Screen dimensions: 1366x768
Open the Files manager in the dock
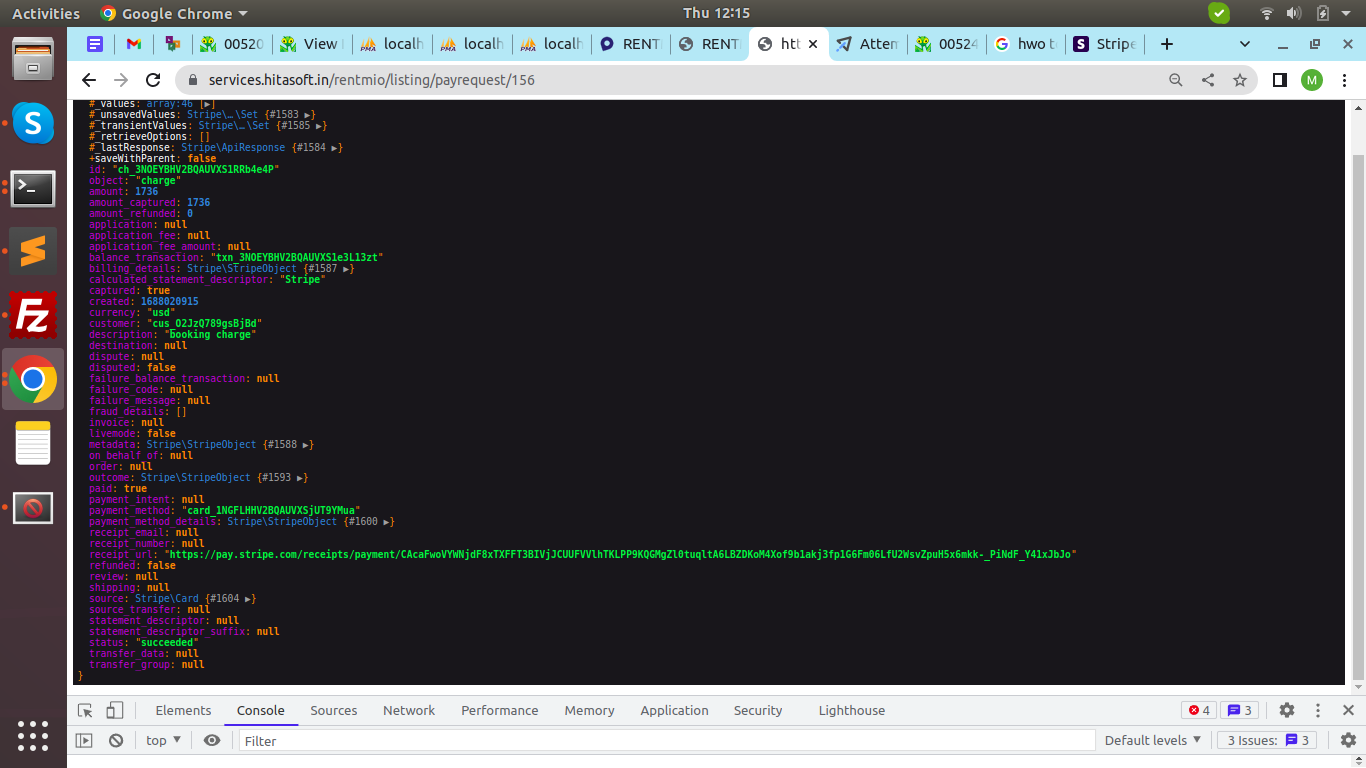tap(33, 59)
